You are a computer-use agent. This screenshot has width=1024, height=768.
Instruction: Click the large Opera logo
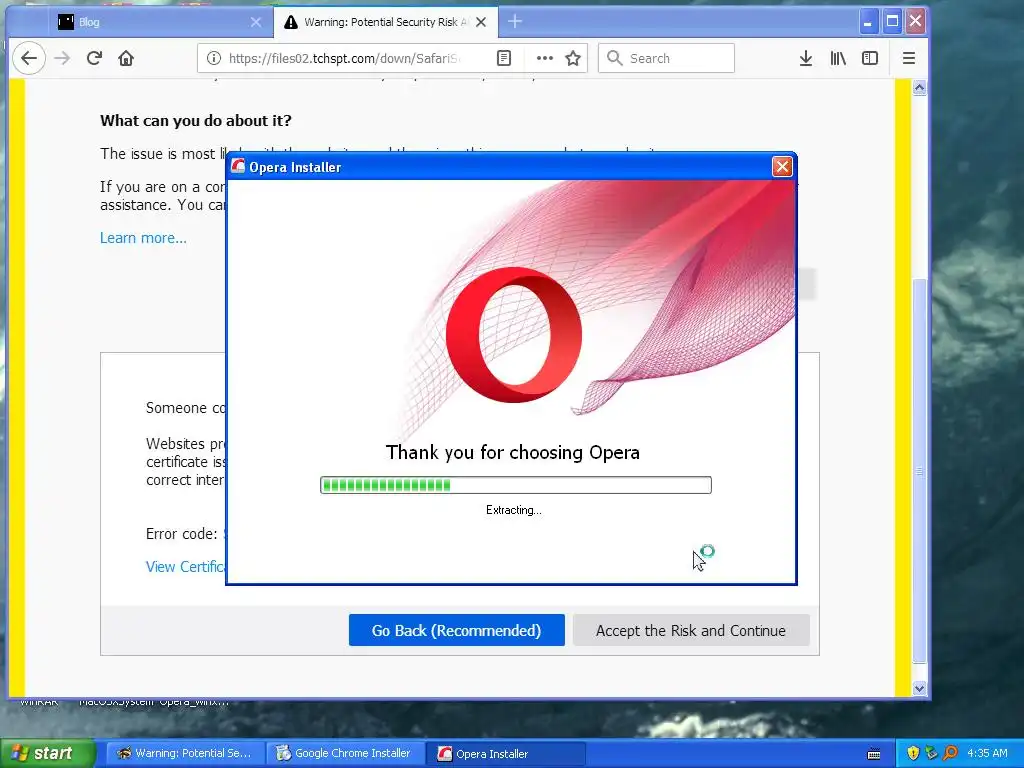(514, 334)
